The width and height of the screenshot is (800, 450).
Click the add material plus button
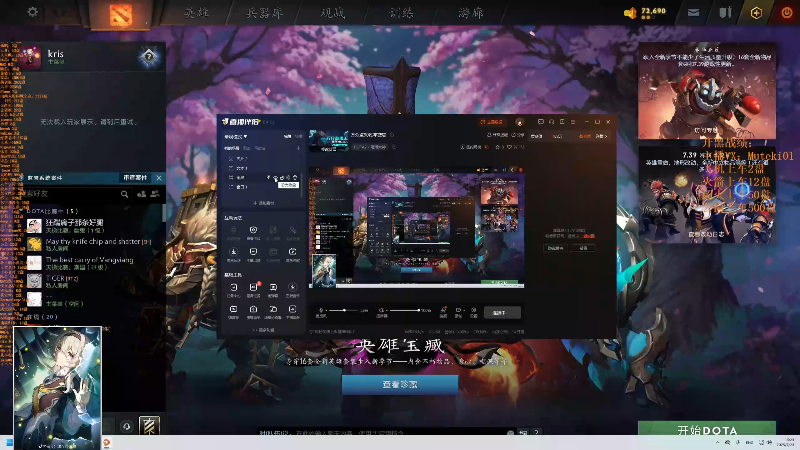(263, 203)
